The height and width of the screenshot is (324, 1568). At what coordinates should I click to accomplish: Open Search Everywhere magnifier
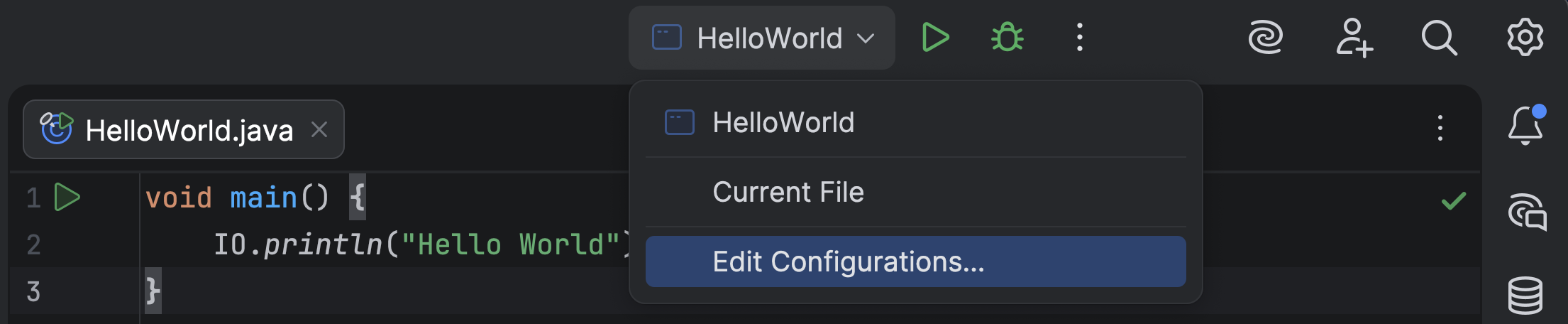(1439, 38)
